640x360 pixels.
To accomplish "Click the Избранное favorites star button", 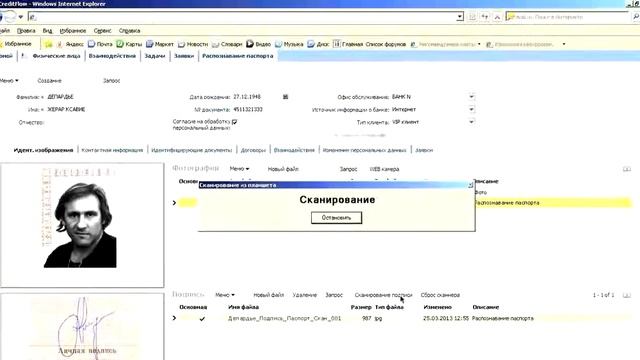I will tap(16, 44).
